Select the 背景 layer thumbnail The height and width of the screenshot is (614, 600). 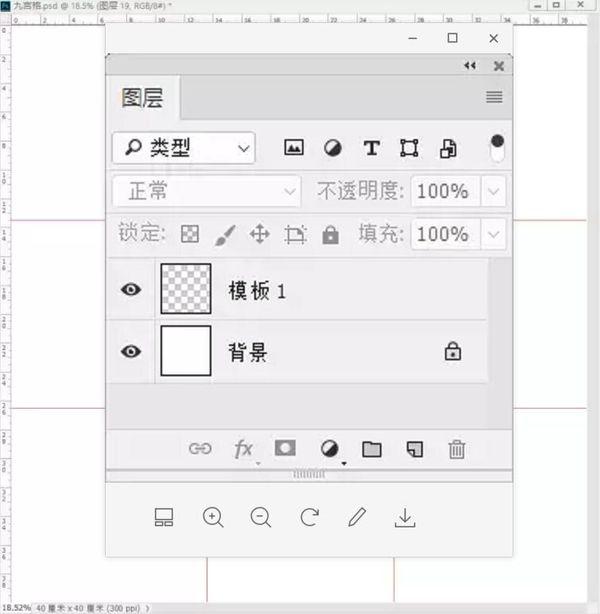pyautogui.click(x=186, y=351)
